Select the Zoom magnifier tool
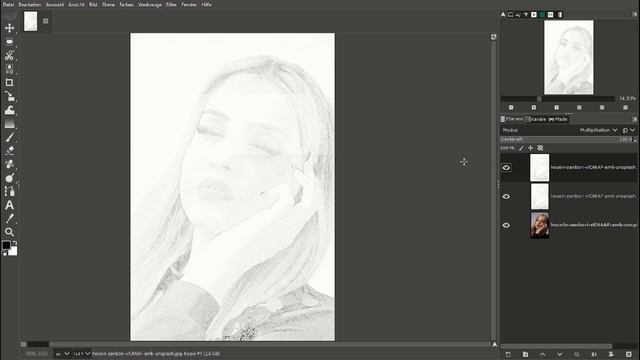The height and width of the screenshot is (360, 640). (x=9, y=232)
